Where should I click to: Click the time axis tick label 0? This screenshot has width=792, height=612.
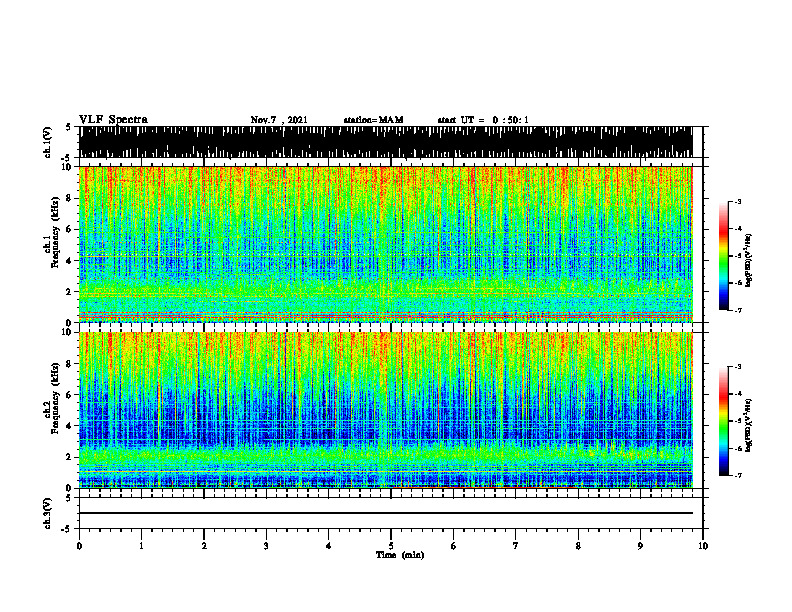tap(79, 546)
